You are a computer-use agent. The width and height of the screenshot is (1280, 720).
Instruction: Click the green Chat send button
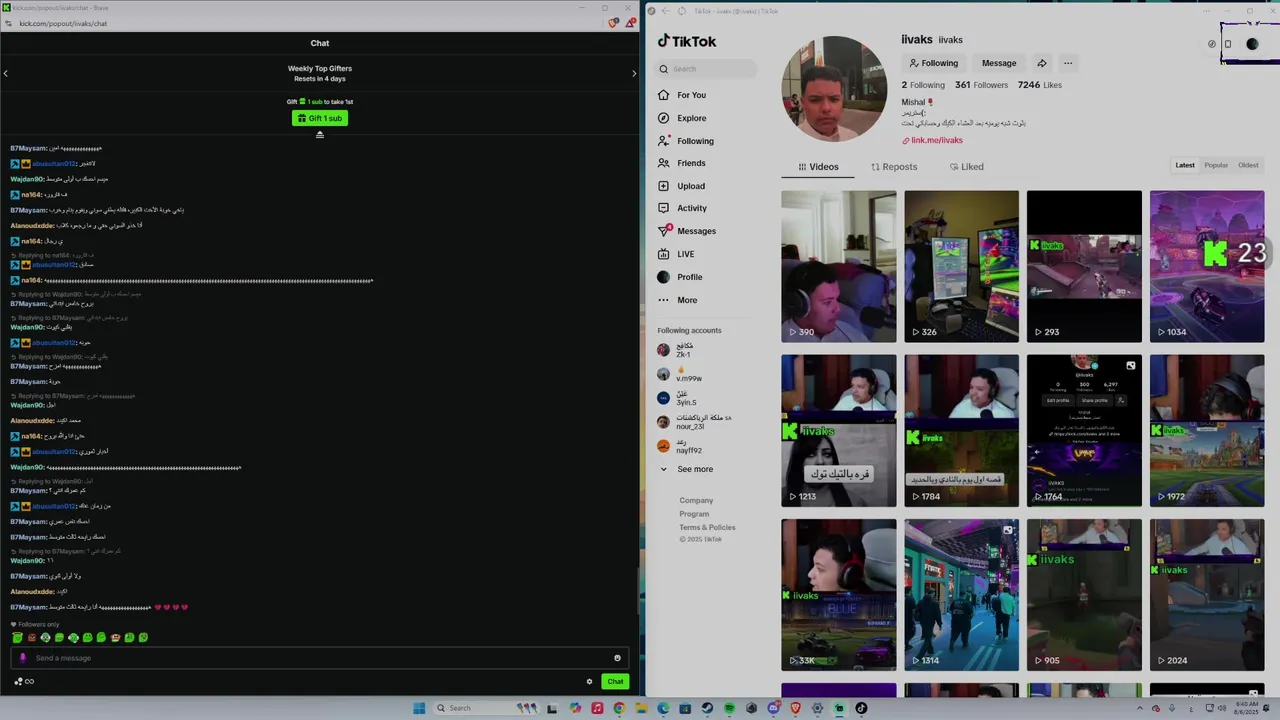coord(615,681)
